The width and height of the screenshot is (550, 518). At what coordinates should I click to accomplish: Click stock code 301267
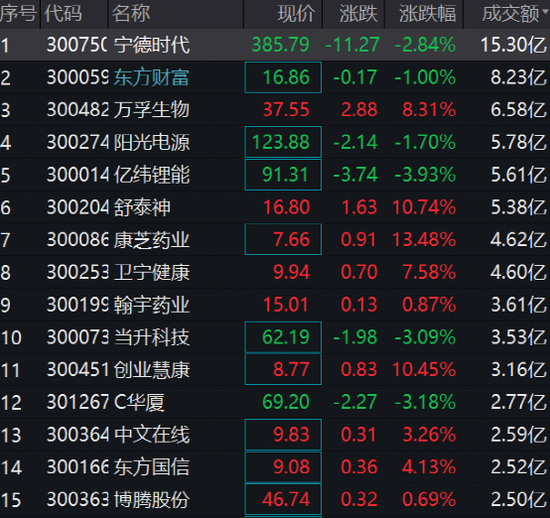click(x=78, y=402)
